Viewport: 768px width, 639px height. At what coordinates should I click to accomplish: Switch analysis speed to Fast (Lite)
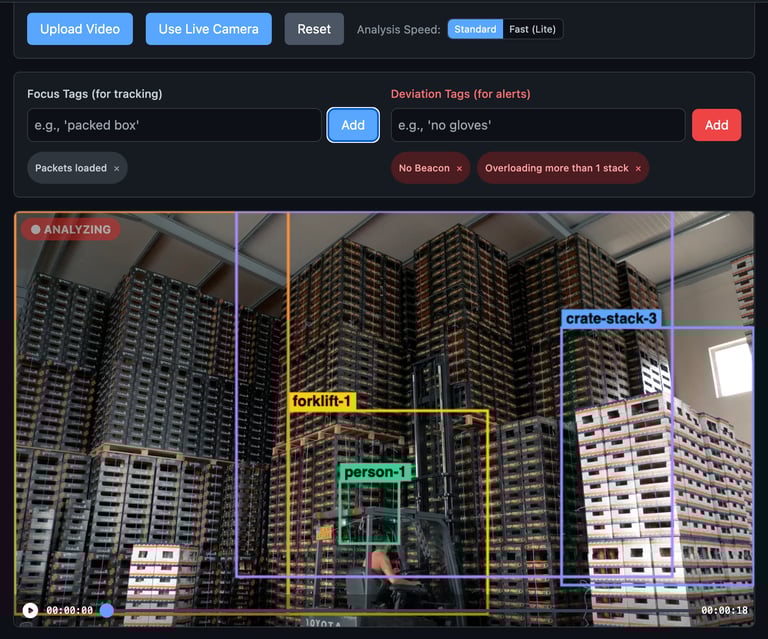[x=532, y=29]
